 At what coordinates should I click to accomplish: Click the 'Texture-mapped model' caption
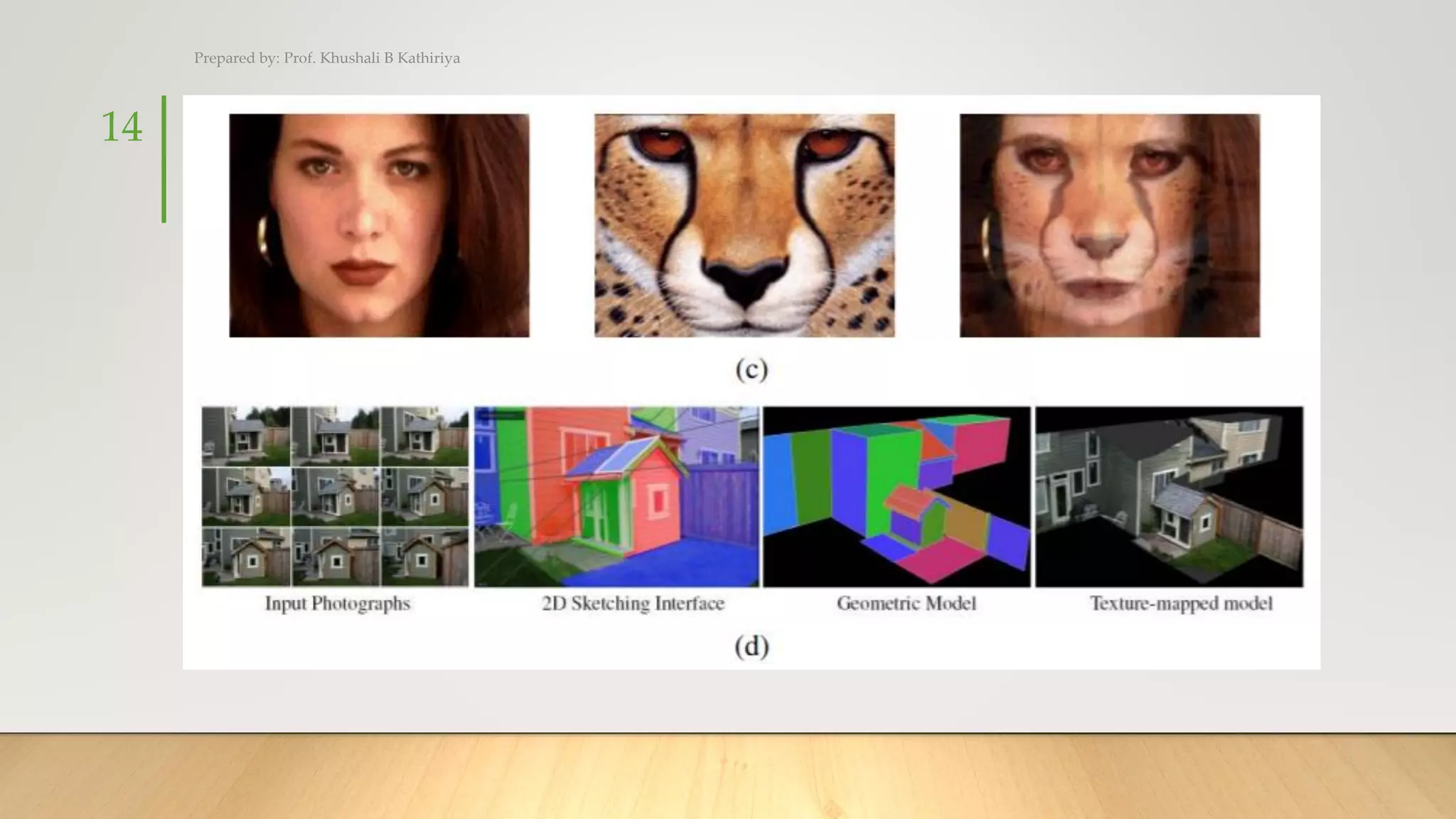point(1181,604)
